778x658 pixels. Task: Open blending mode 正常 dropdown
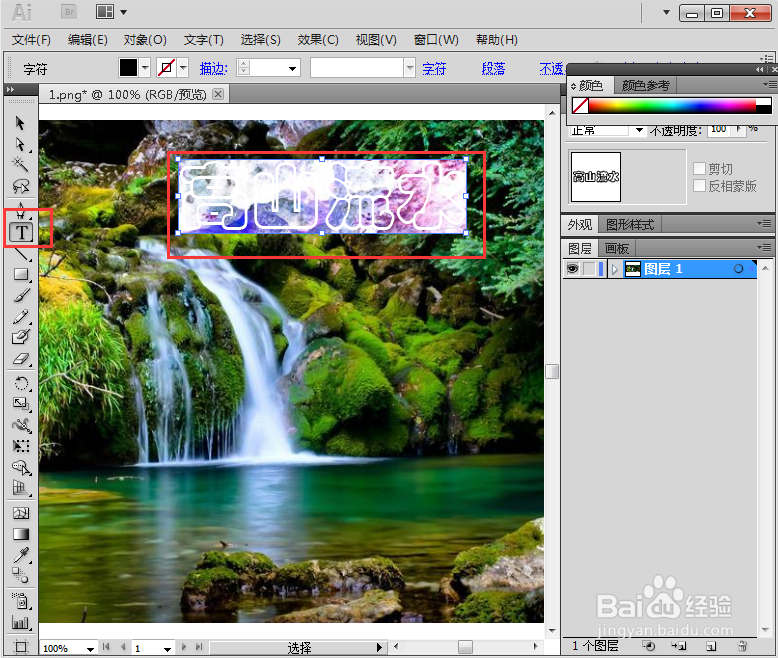(x=639, y=131)
